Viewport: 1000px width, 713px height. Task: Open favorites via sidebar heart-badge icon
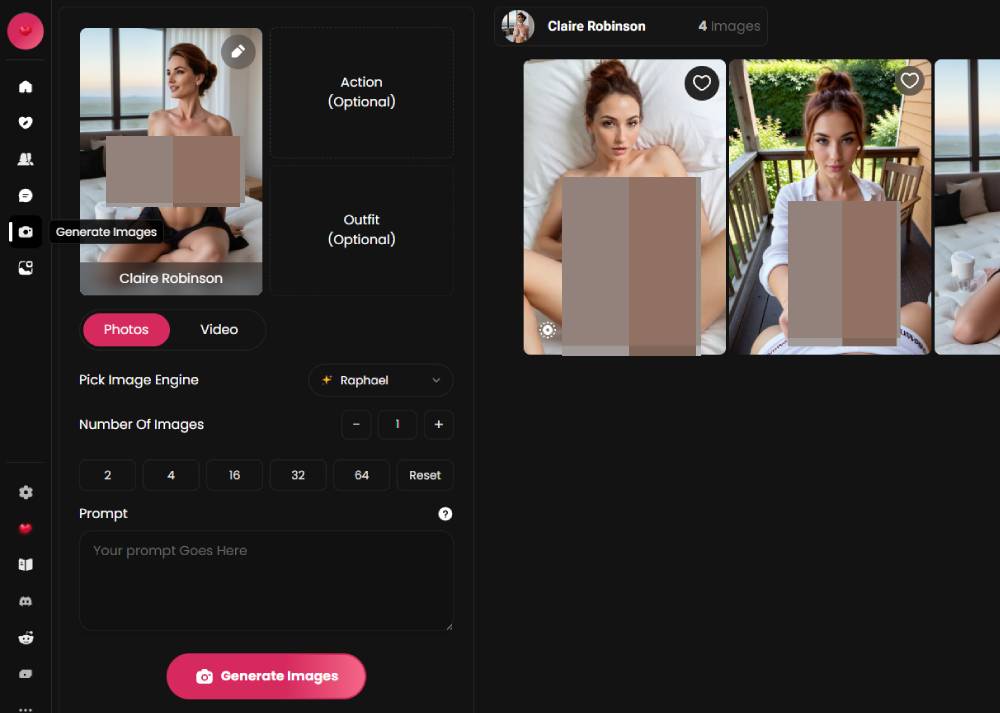(26, 122)
